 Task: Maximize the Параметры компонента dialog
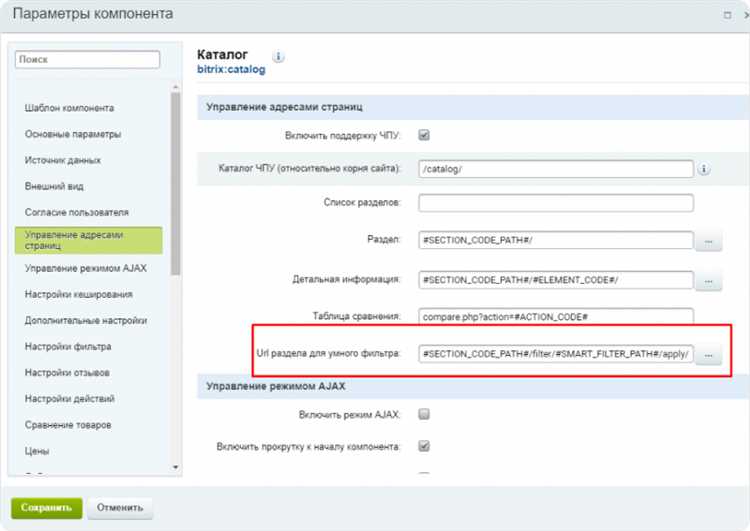point(727,15)
